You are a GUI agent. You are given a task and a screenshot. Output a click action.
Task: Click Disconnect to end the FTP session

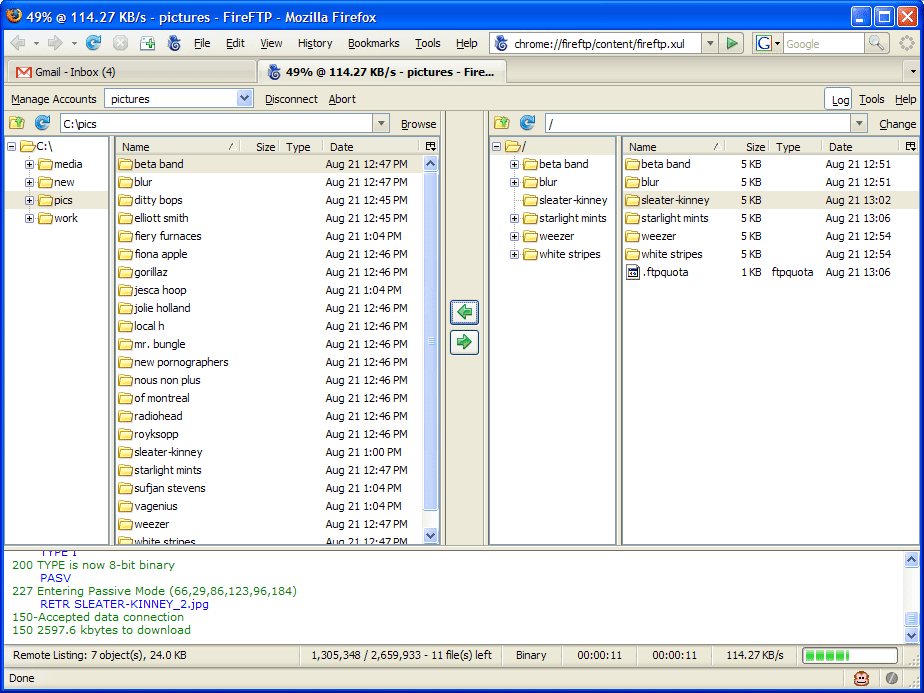tap(290, 99)
